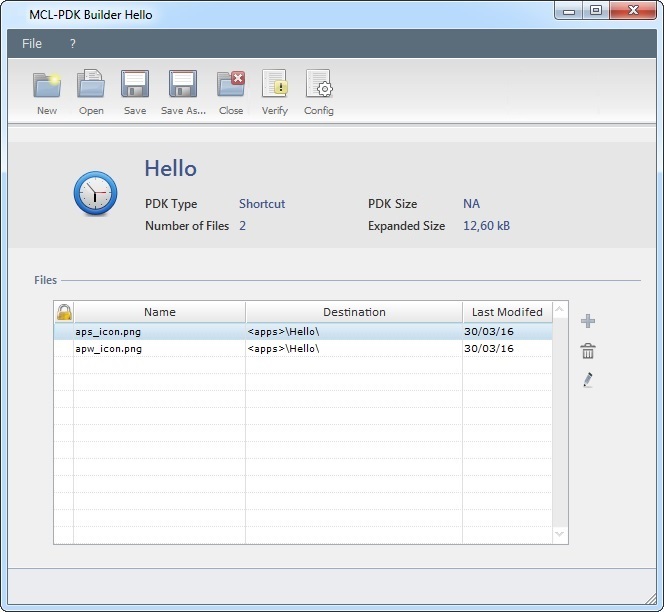Run the Verify tool
The image size is (664, 612).
274,85
